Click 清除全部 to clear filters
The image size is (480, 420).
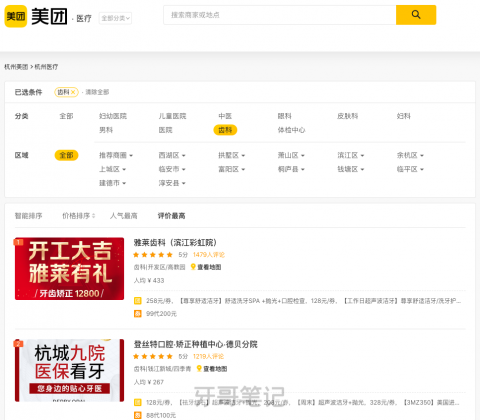pos(97,92)
